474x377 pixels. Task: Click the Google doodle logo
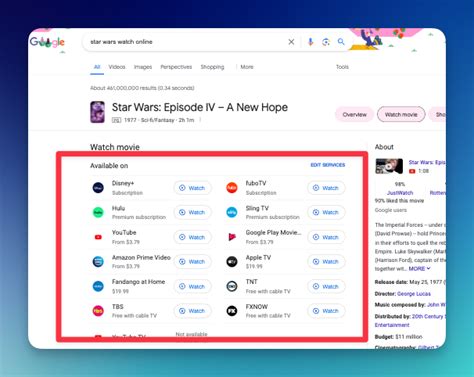click(47, 42)
